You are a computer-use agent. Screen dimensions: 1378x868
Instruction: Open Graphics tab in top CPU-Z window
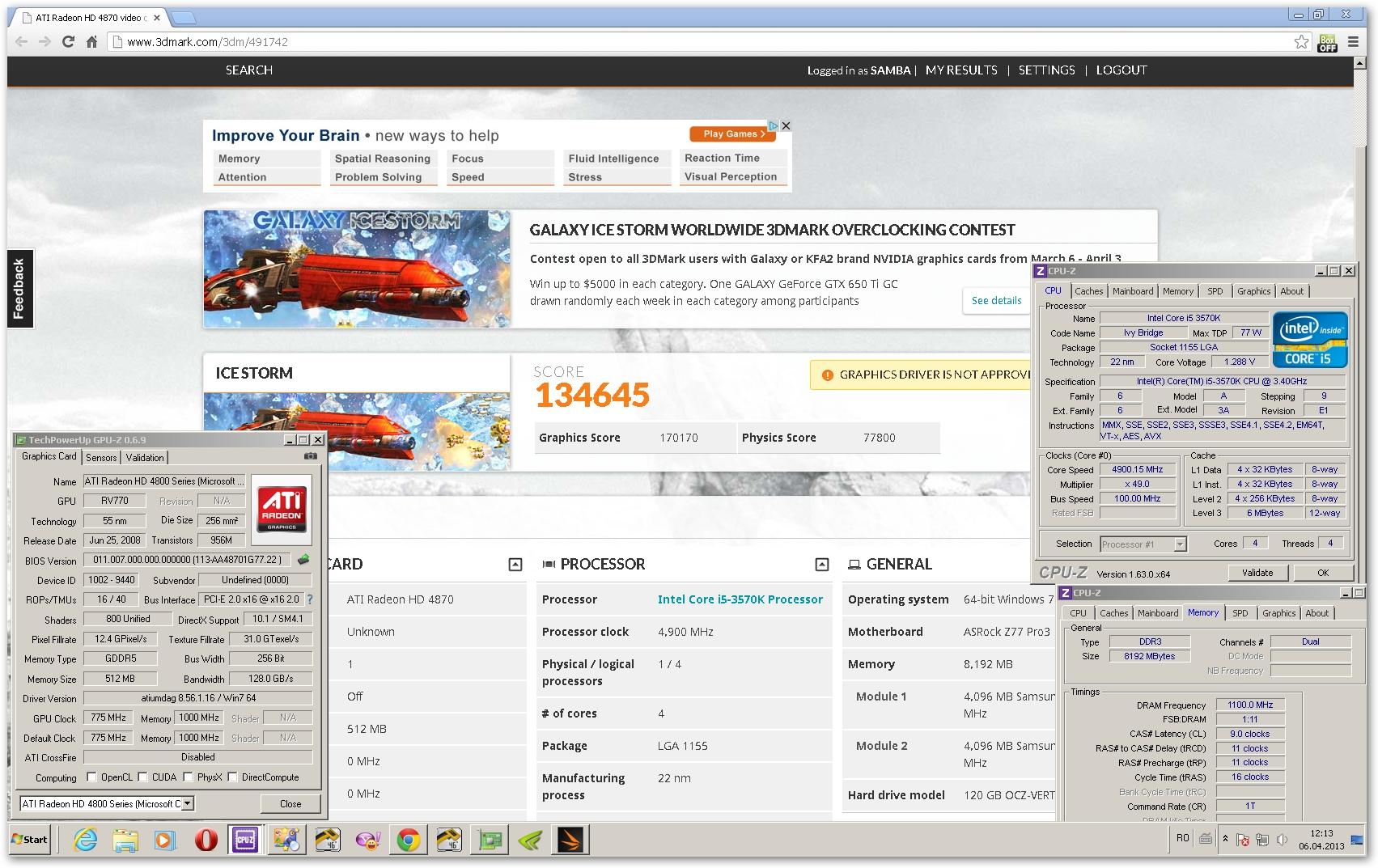[x=1253, y=291]
